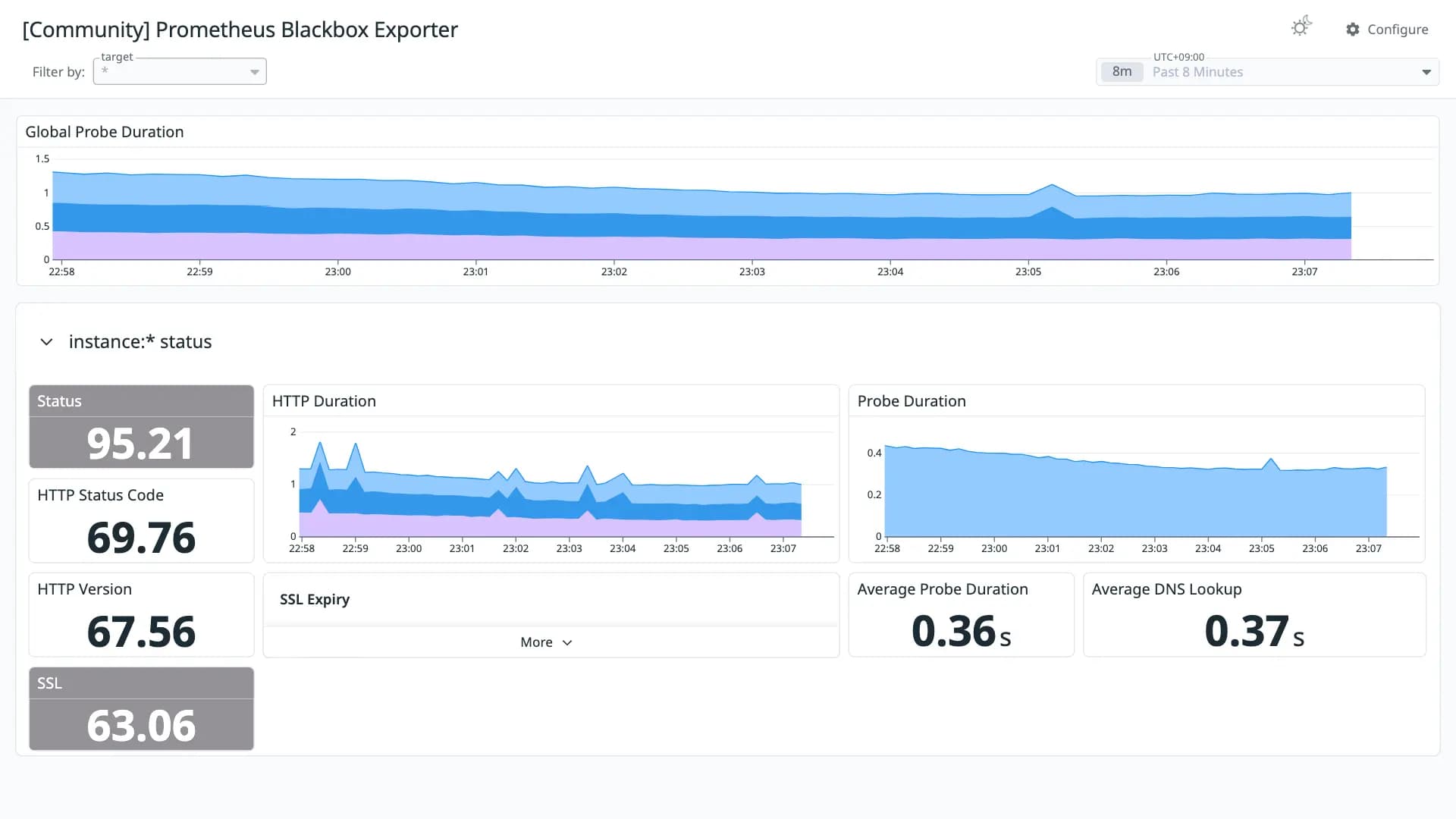
Task: Click the Average DNS Lookup widget title
Action: coord(1166,589)
